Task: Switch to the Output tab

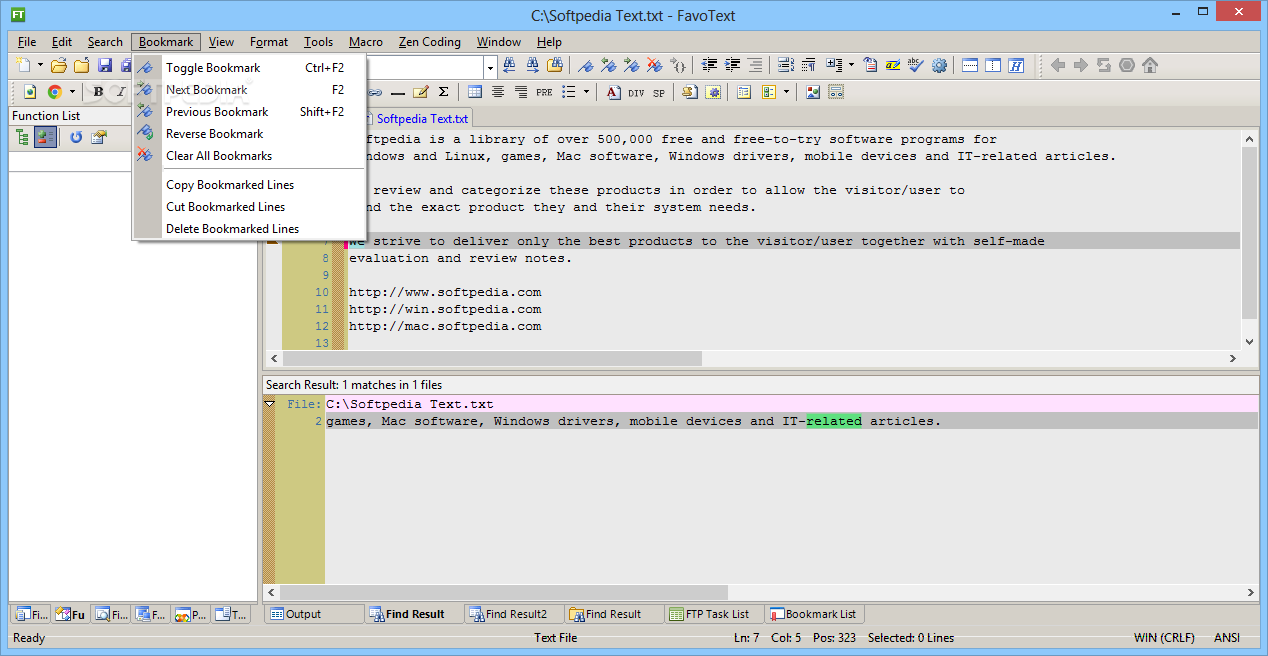Action: 314,614
